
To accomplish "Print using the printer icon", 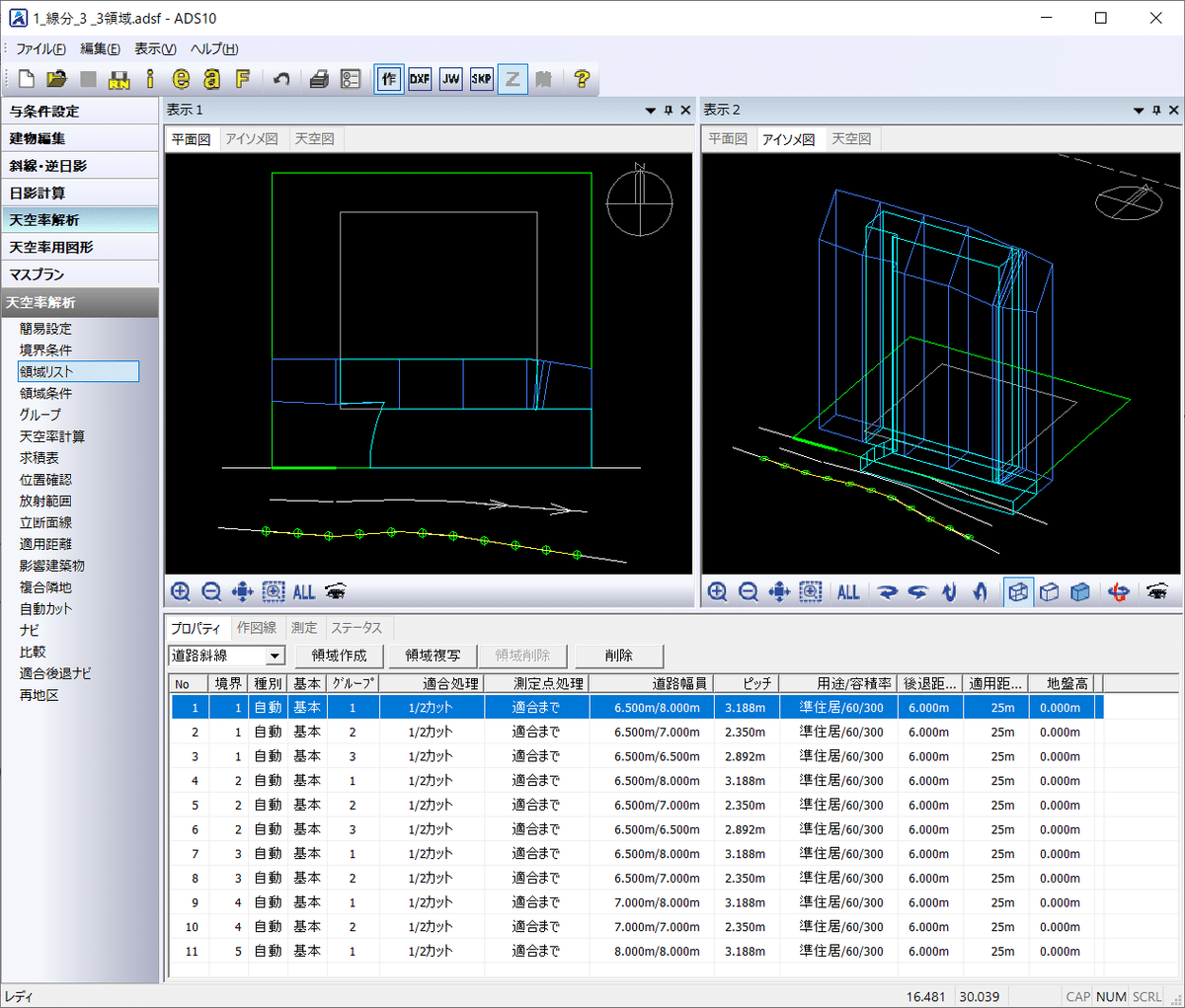I will [x=319, y=79].
